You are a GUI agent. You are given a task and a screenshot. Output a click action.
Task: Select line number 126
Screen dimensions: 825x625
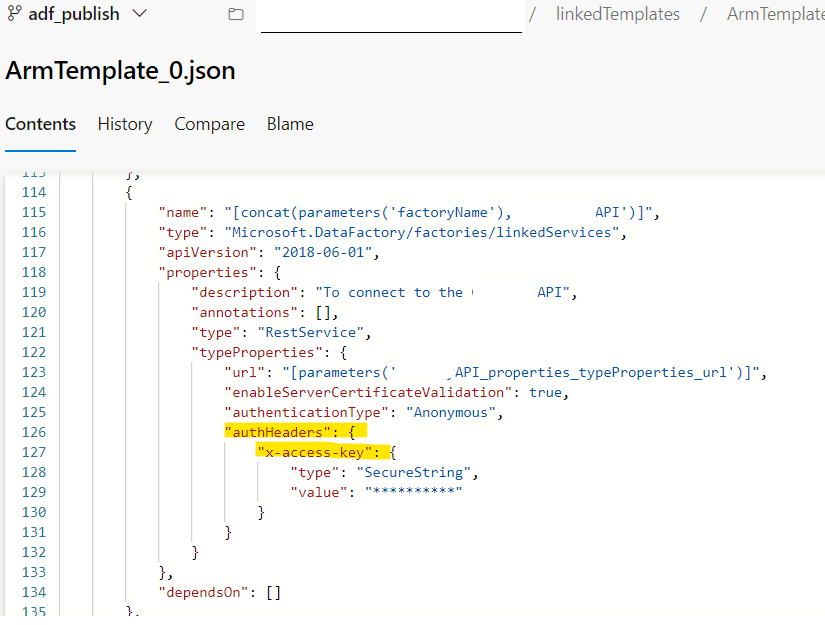coord(34,431)
